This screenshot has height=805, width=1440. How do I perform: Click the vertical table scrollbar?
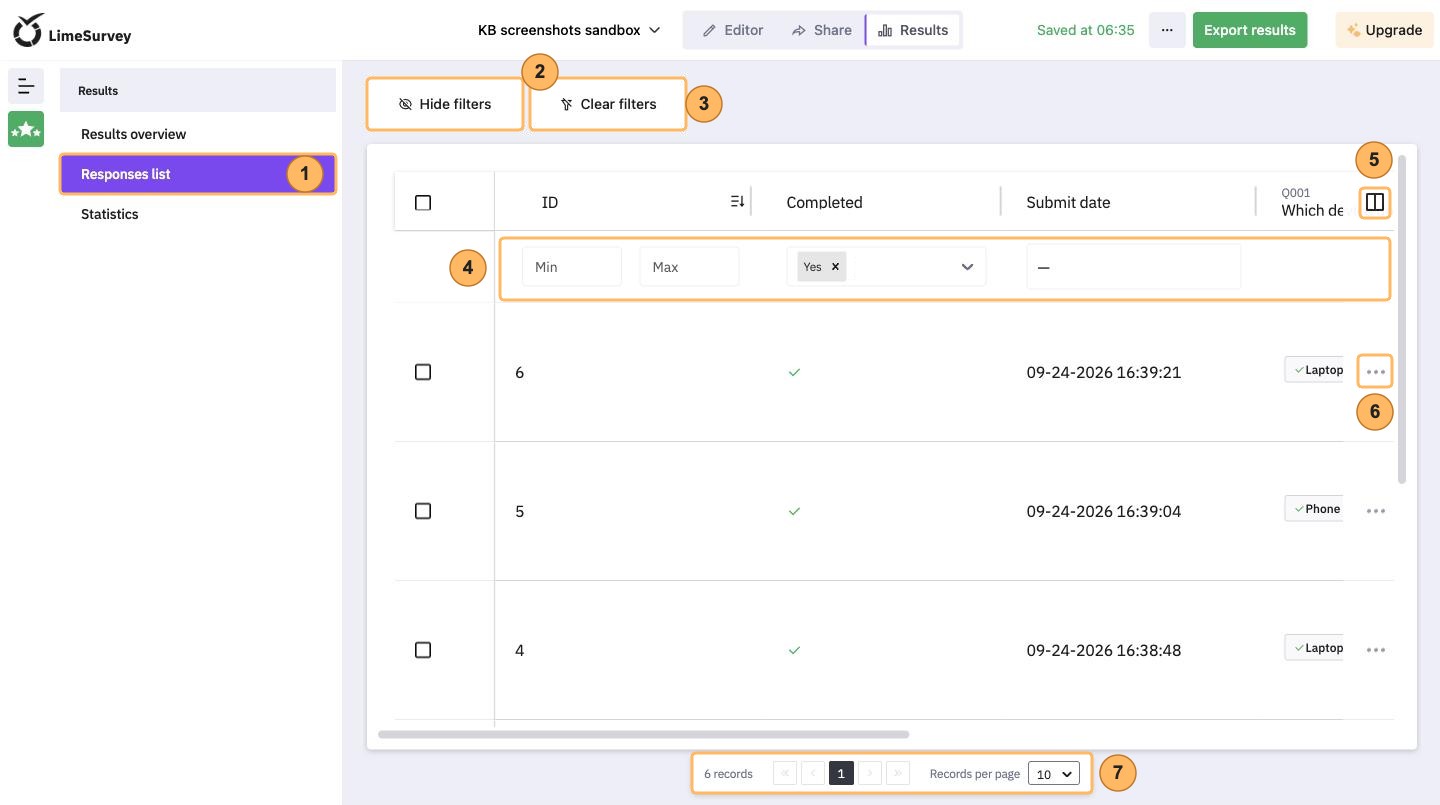[x=1402, y=319]
